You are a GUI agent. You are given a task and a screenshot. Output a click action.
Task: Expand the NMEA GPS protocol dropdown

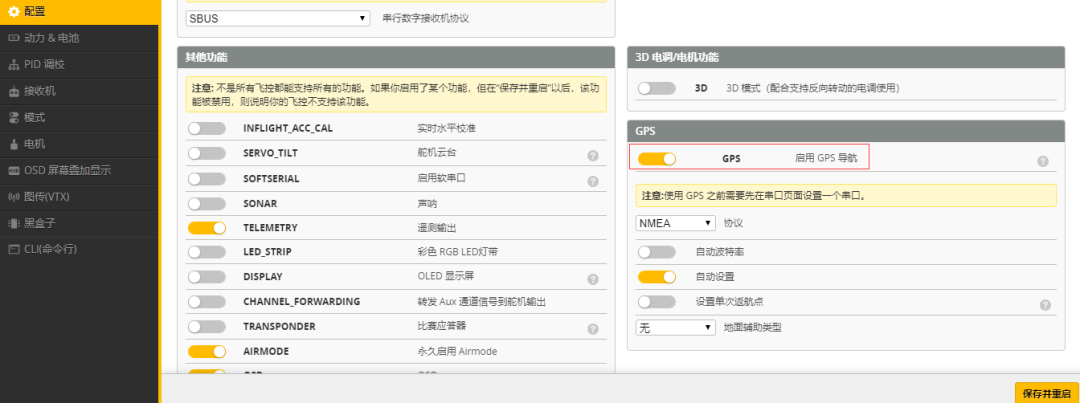click(x=676, y=223)
